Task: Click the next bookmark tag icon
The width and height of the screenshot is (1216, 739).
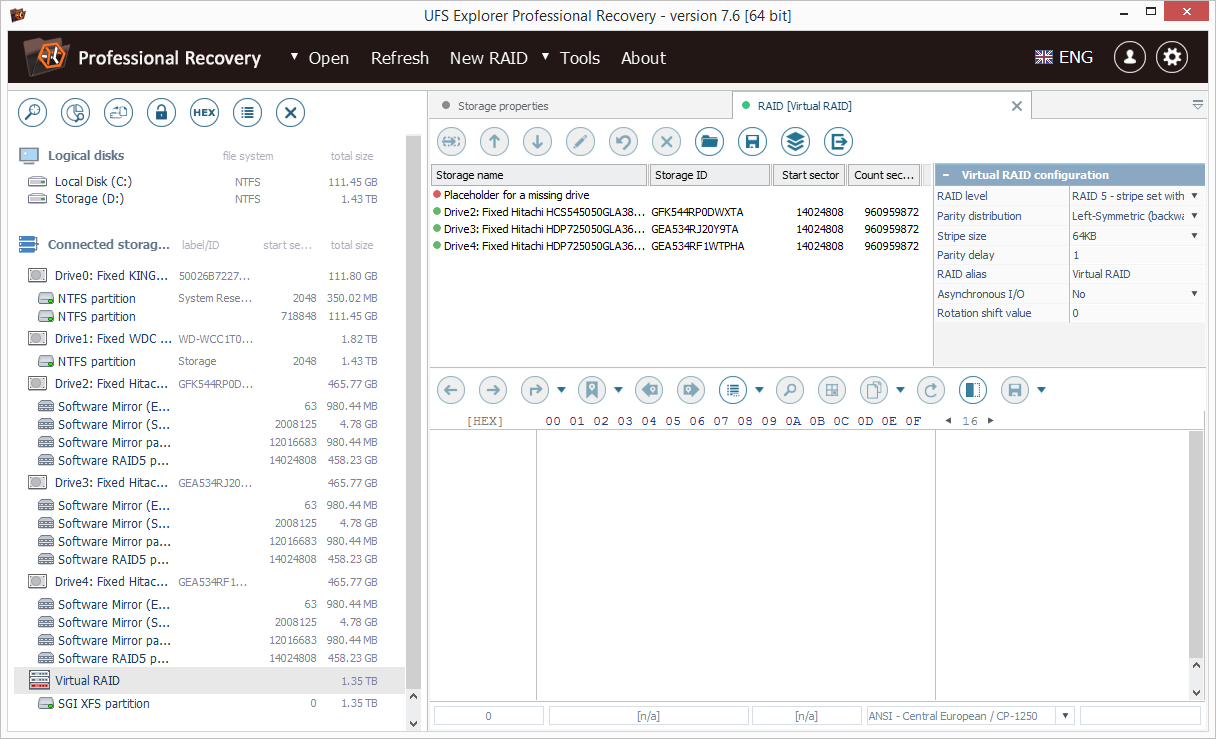Action: pos(691,390)
